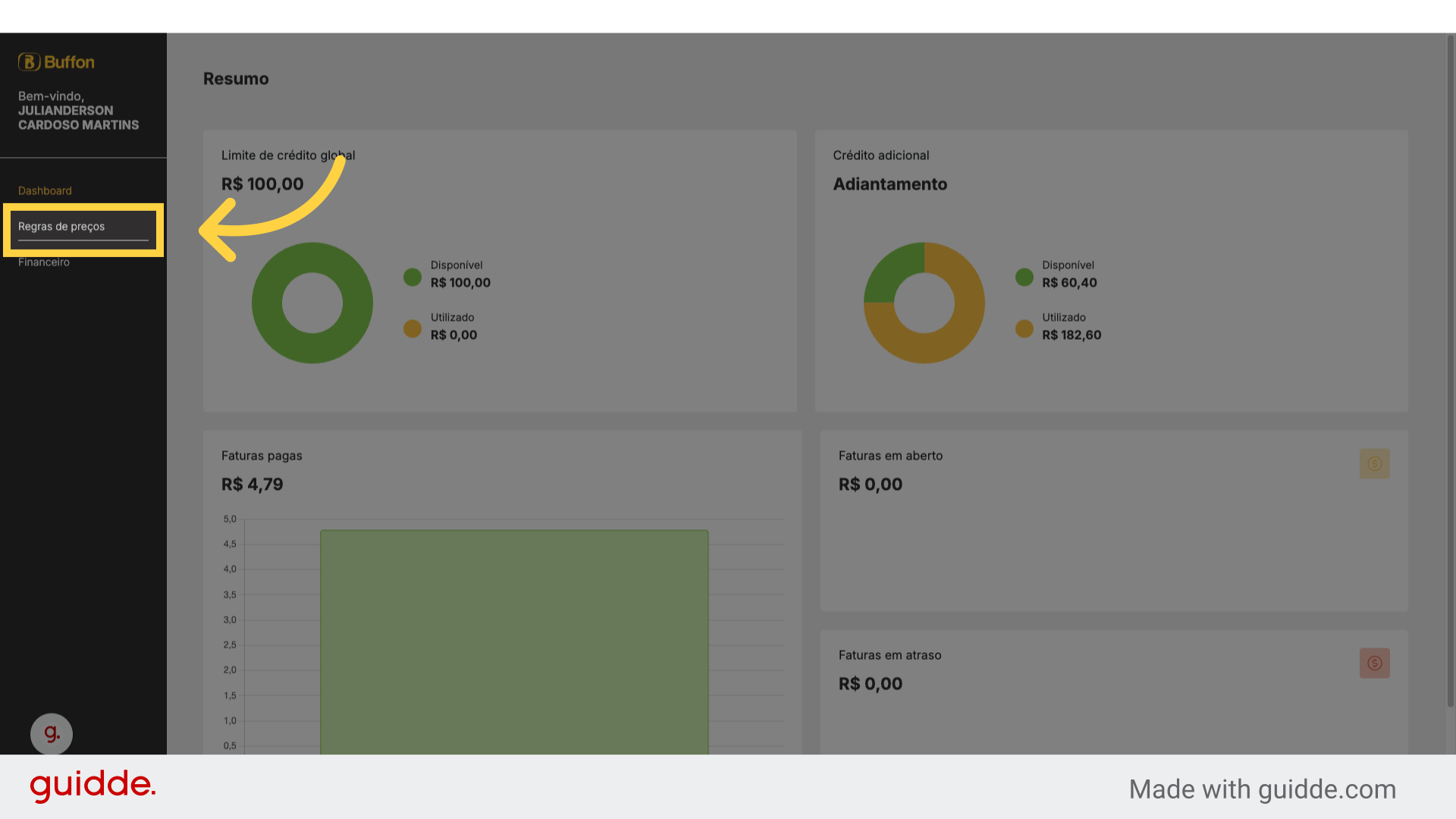Image resolution: width=1456 pixels, height=819 pixels.
Task: Click the green Disponível legend dot under global credit
Action: (x=413, y=277)
